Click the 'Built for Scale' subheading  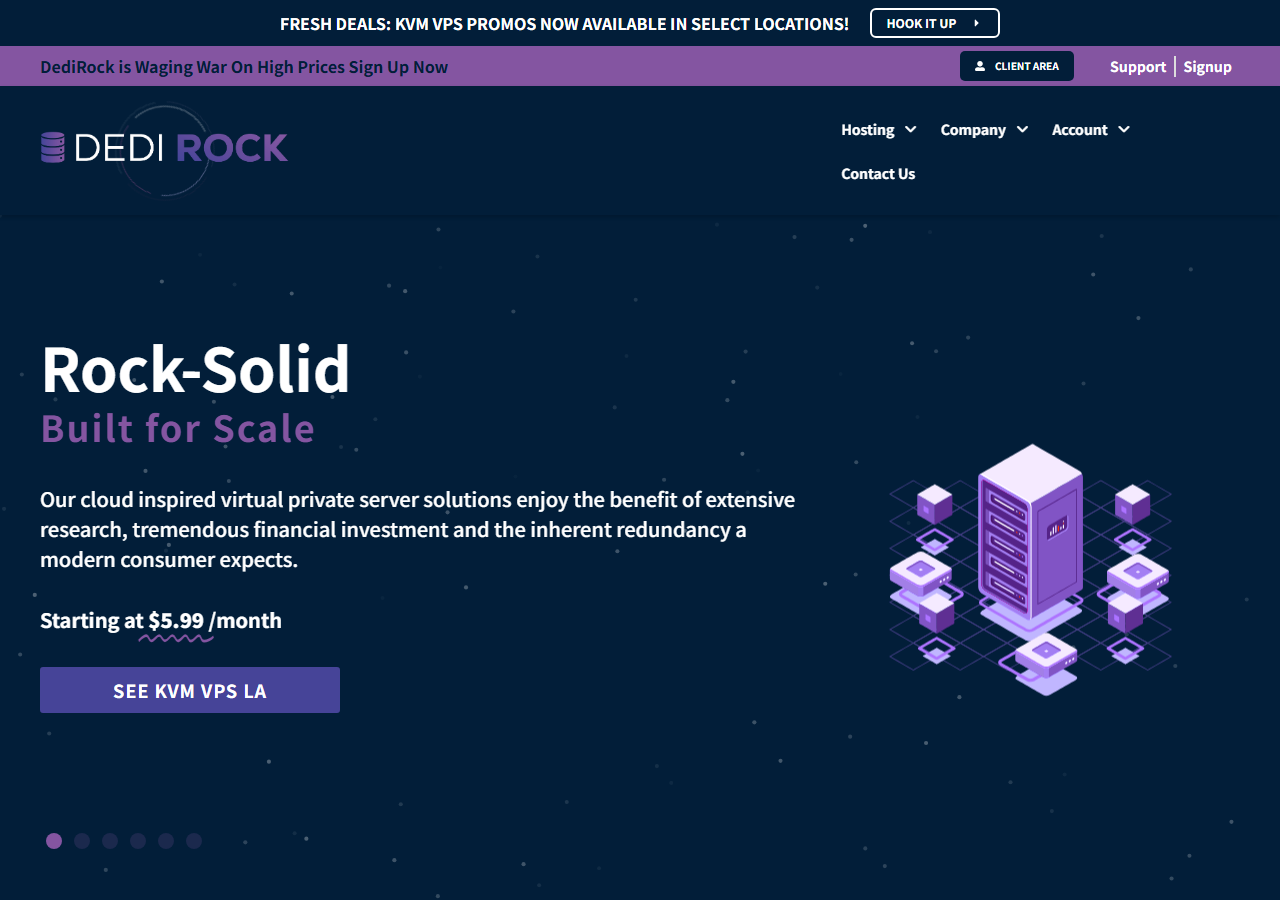[x=178, y=428]
